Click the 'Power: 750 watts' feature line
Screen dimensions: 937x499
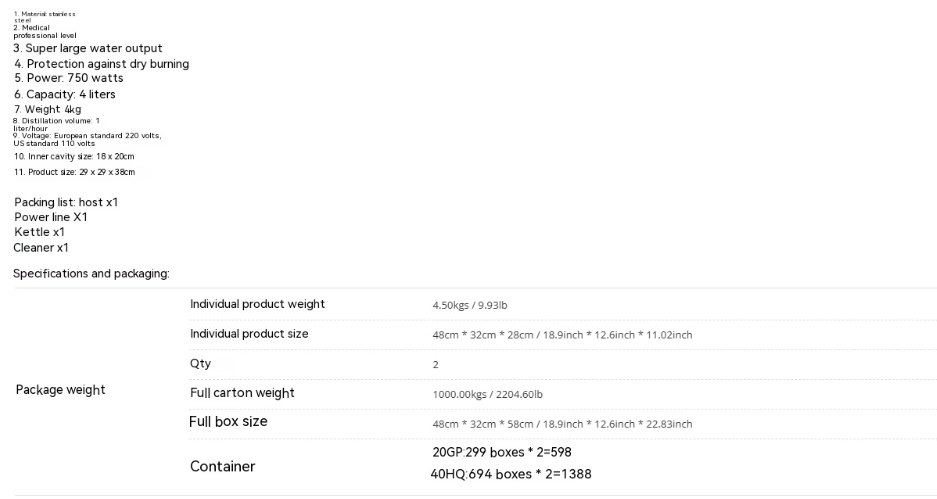click(x=69, y=78)
